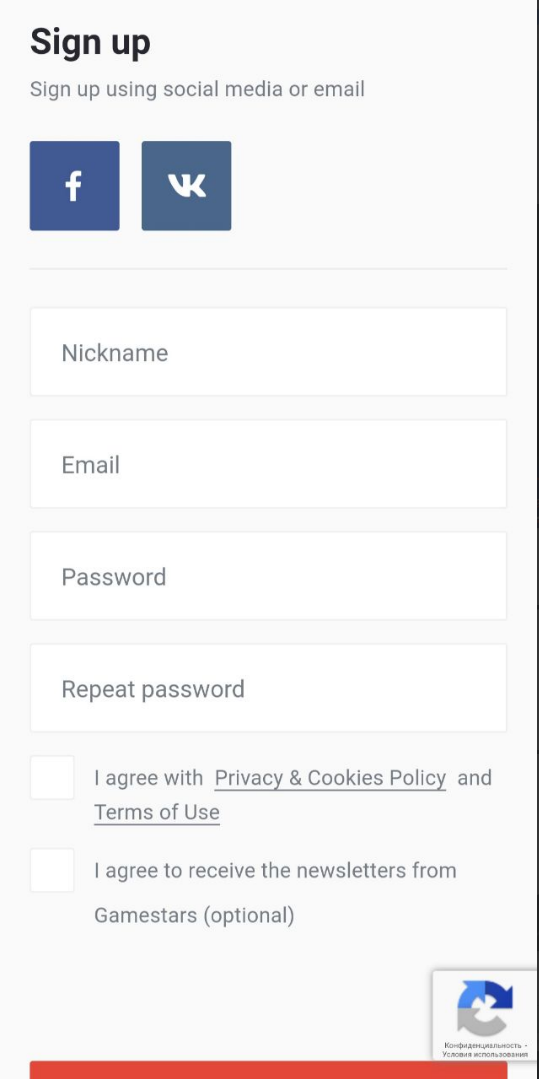Click the Sign up heading
539x1079 pixels.
(90, 43)
